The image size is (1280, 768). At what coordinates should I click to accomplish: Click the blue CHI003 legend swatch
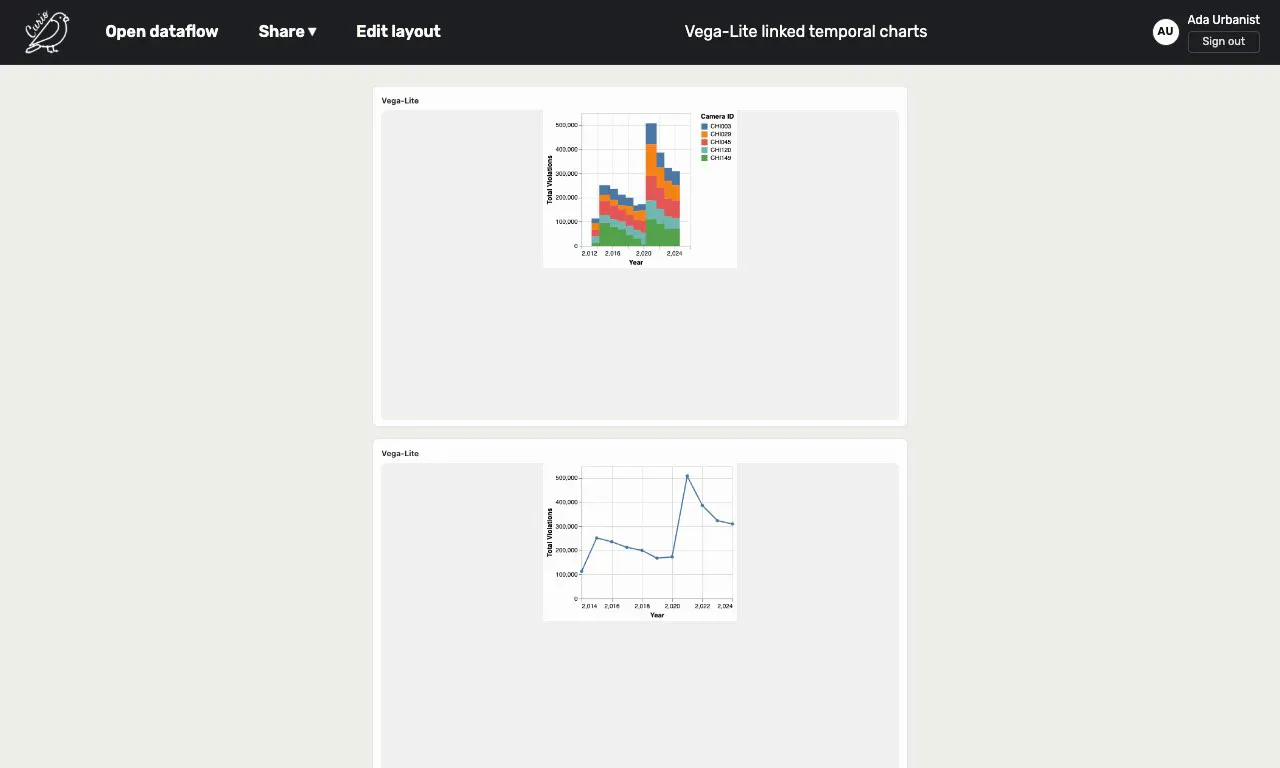coord(705,126)
